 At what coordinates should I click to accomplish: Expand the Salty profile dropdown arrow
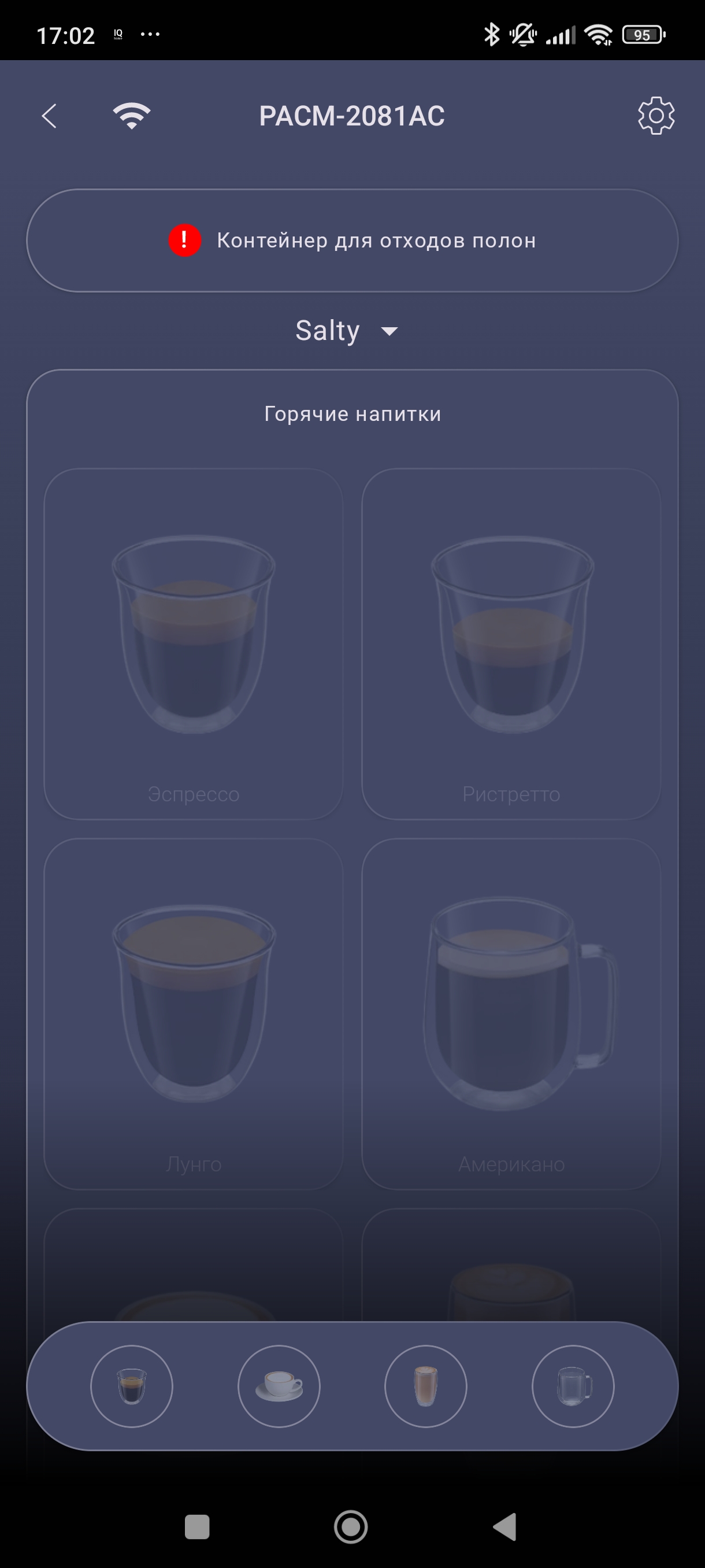(389, 331)
